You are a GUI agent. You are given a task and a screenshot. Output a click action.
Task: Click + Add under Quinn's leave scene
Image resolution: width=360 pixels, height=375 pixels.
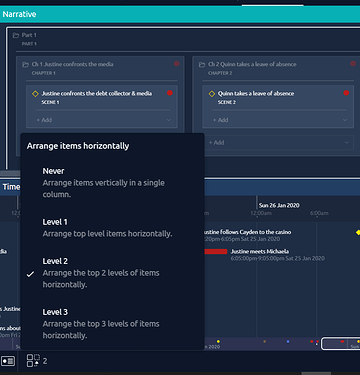pyautogui.click(x=221, y=120)
